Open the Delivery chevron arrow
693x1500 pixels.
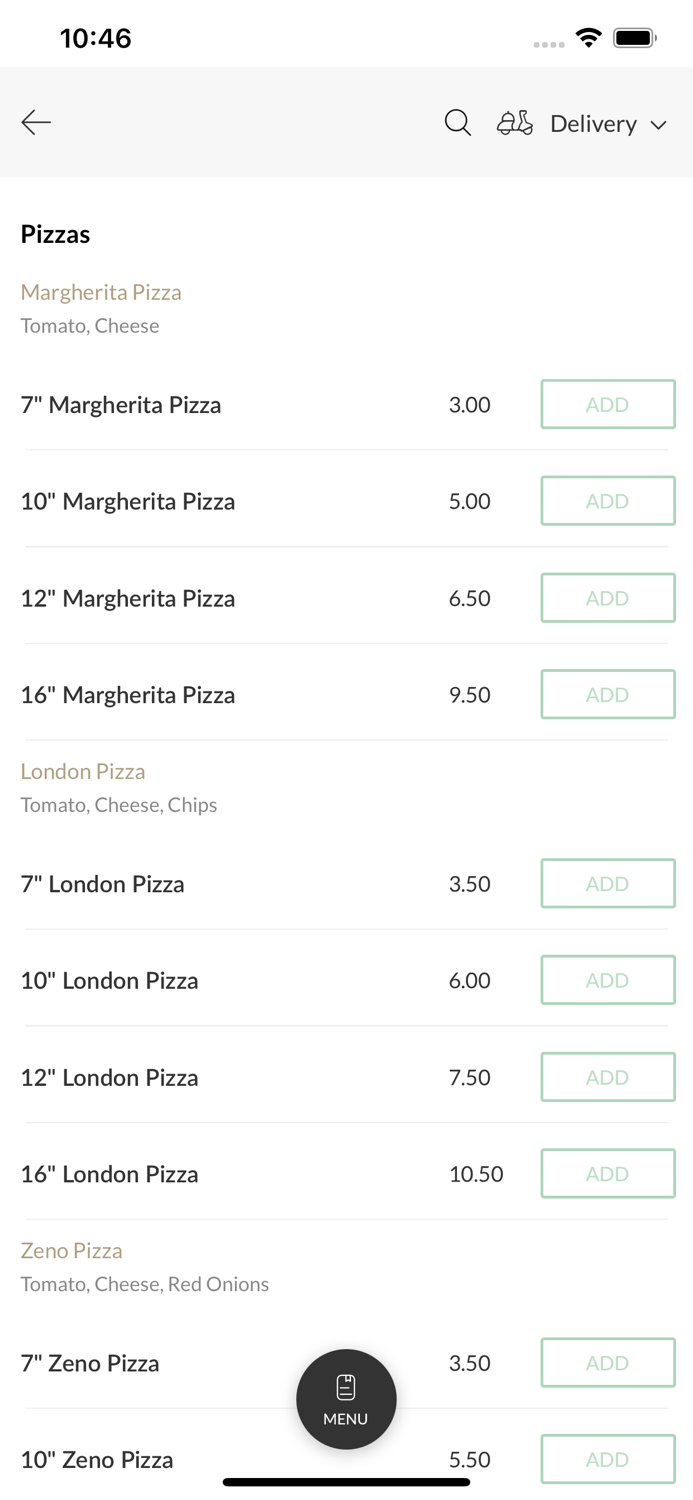[x=659, y=125]
